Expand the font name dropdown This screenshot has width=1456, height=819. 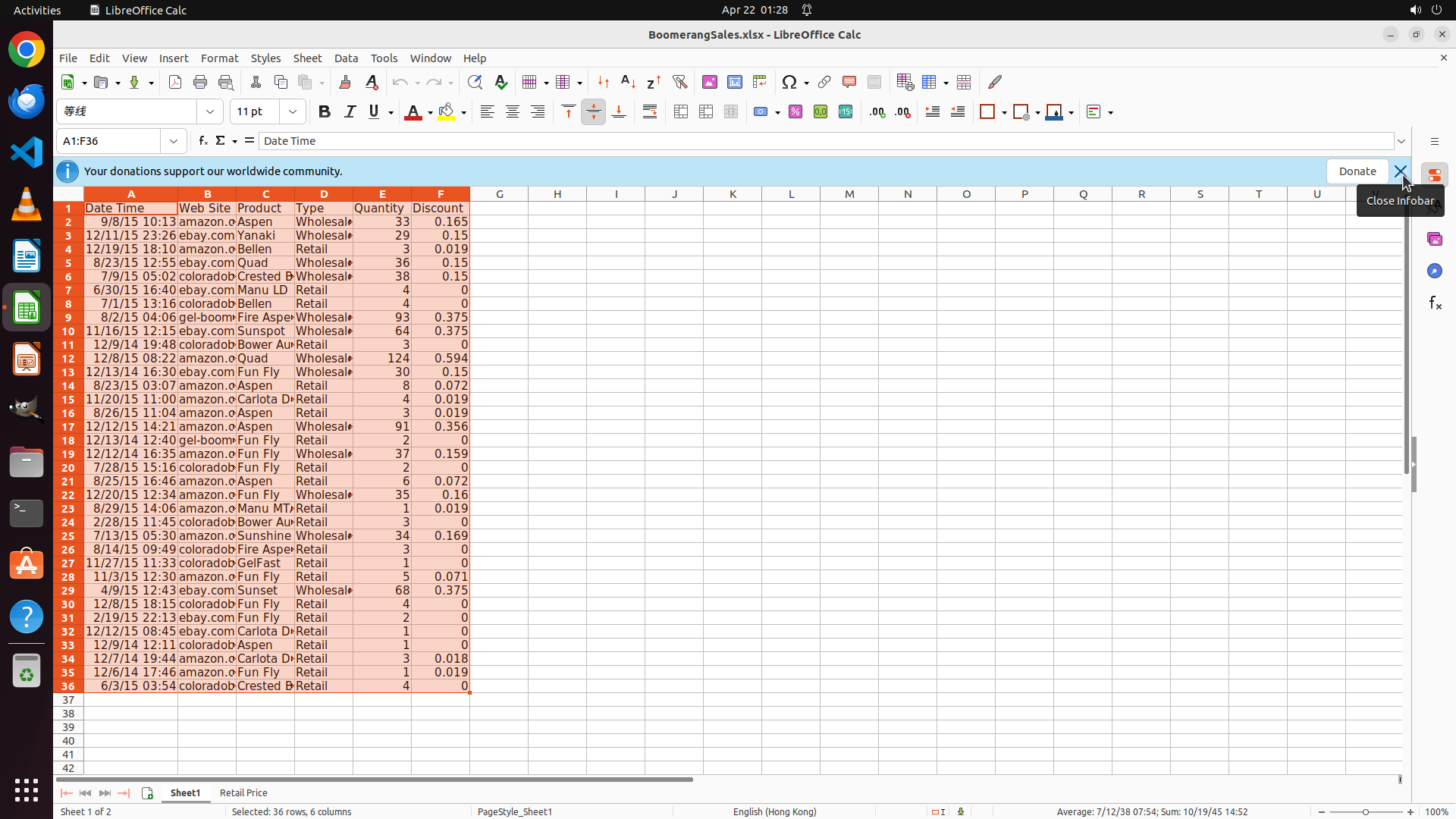point(210,112)
